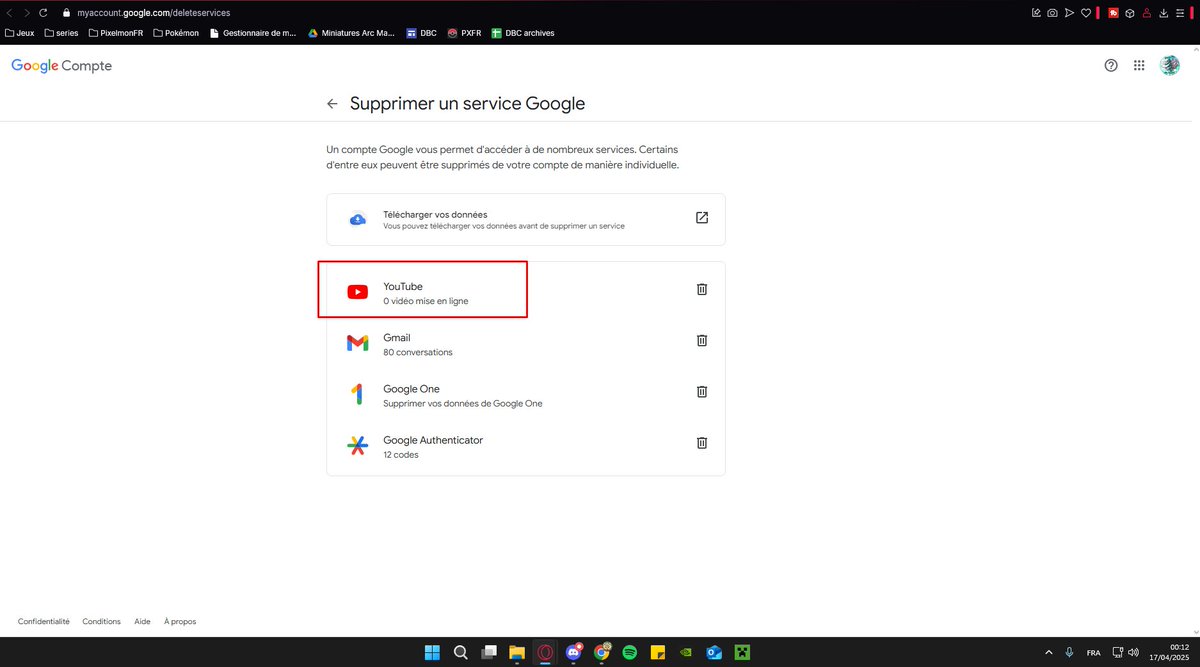1200x667 pixels.
Task: Click the snapshot camera icon in browser toolbar
Action: (1053, 13)
